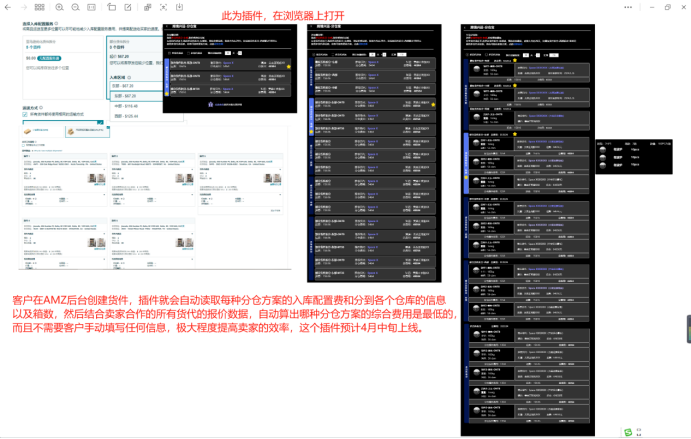Select 西部 - $125.44 in the region list
Image resolution: width=691 pixels, height=439 pixels.
click(x=126, y=116)
